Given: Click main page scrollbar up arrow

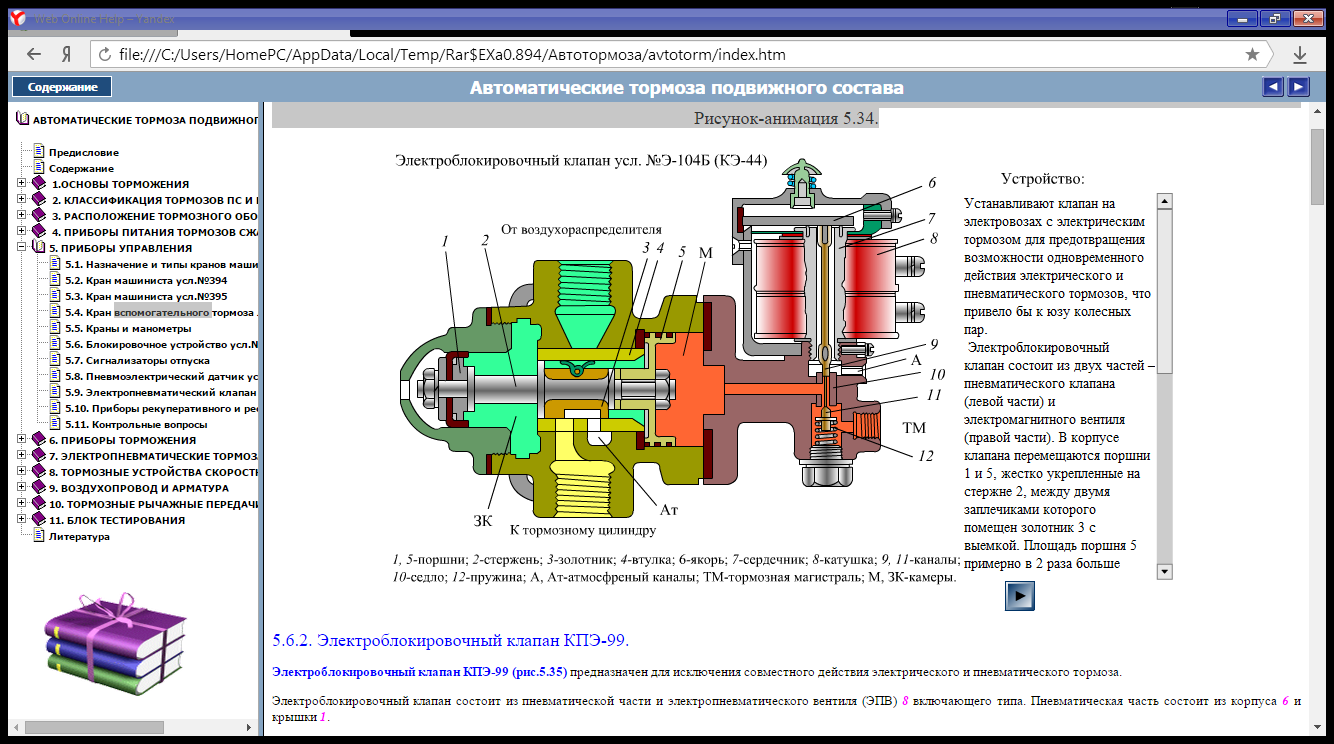Looking at the screenshot, I should [x=1317, y=109].
